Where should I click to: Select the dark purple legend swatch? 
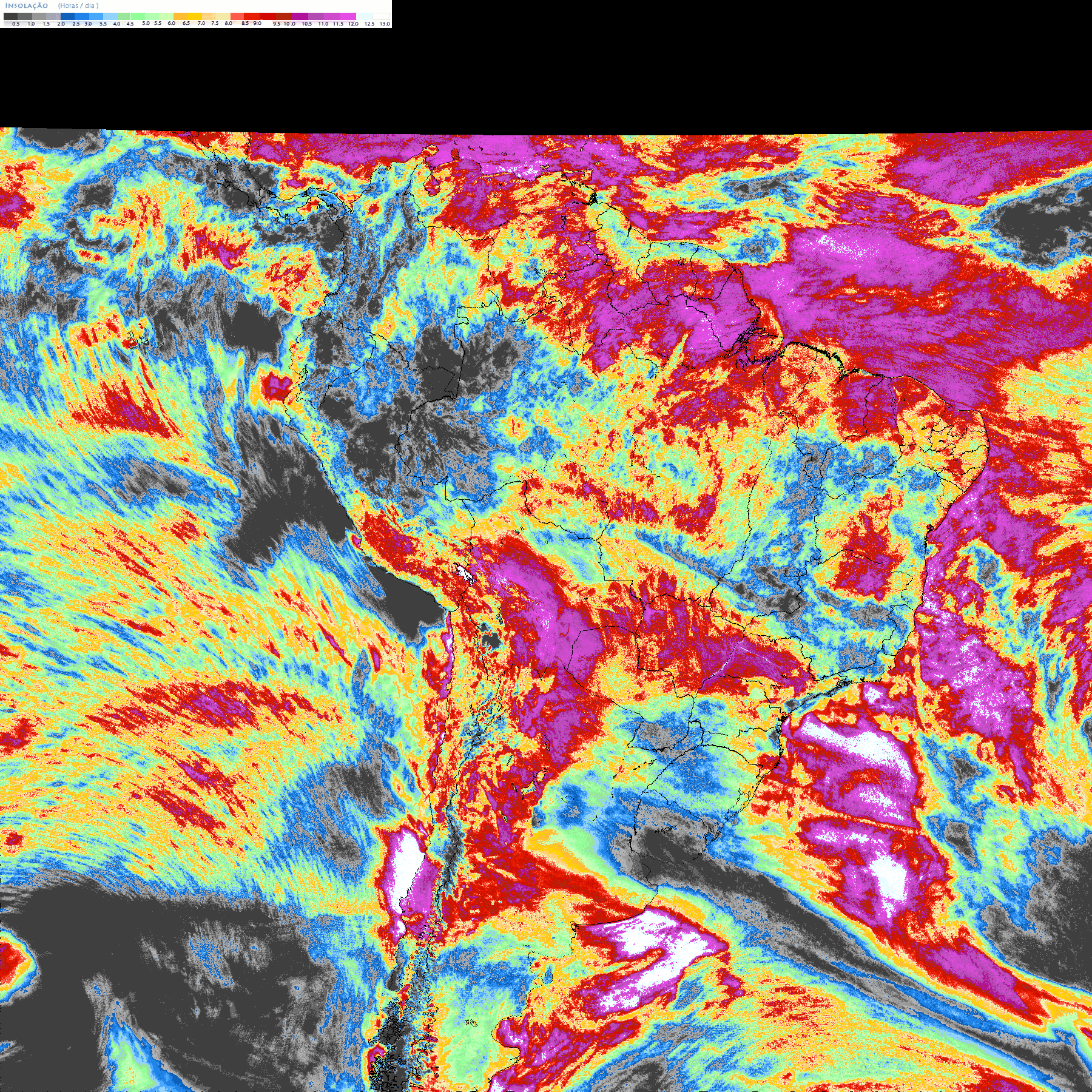pyautogui.click(x=300, y=16)
